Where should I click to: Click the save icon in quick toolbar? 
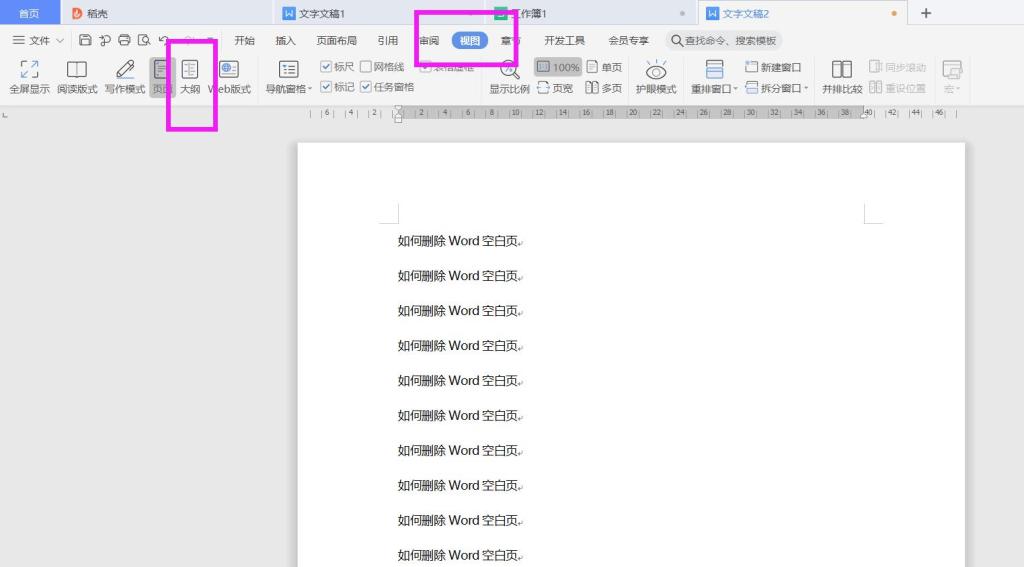[x=85, y=40]
